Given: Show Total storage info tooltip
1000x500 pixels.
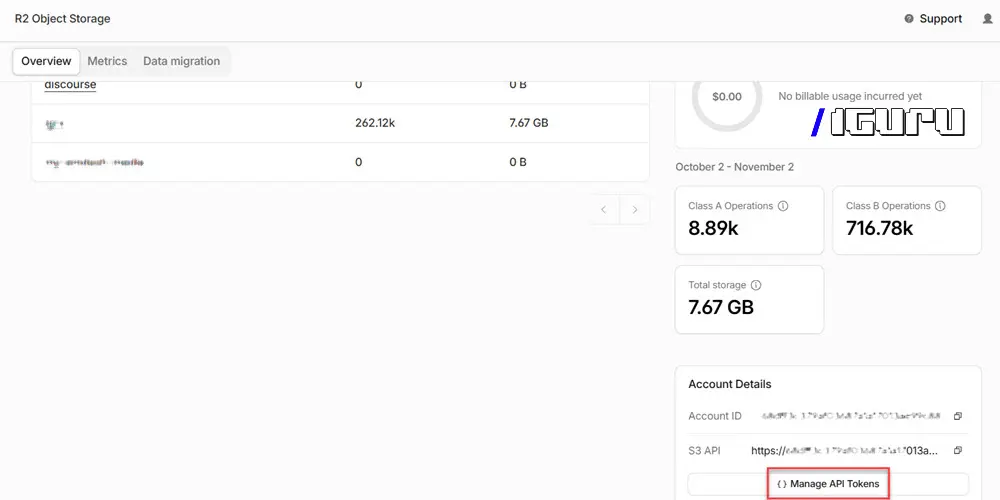Looking at the screenshot, I should click(x=756, y=285).
